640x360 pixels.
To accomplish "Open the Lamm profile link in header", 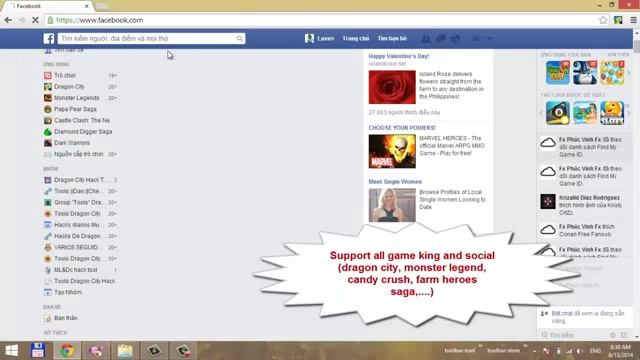I will 326,38.
